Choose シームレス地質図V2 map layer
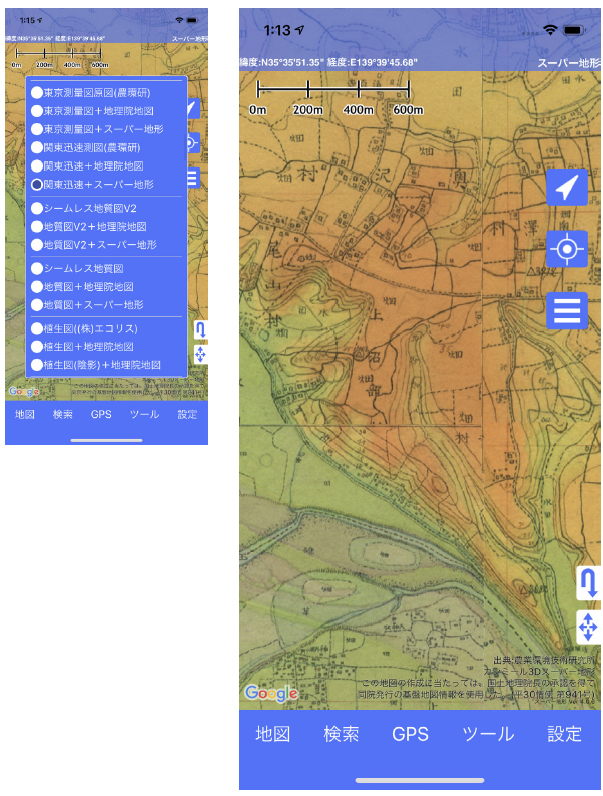Viewport: 603px width, 796px height. (x=37, y=209)
